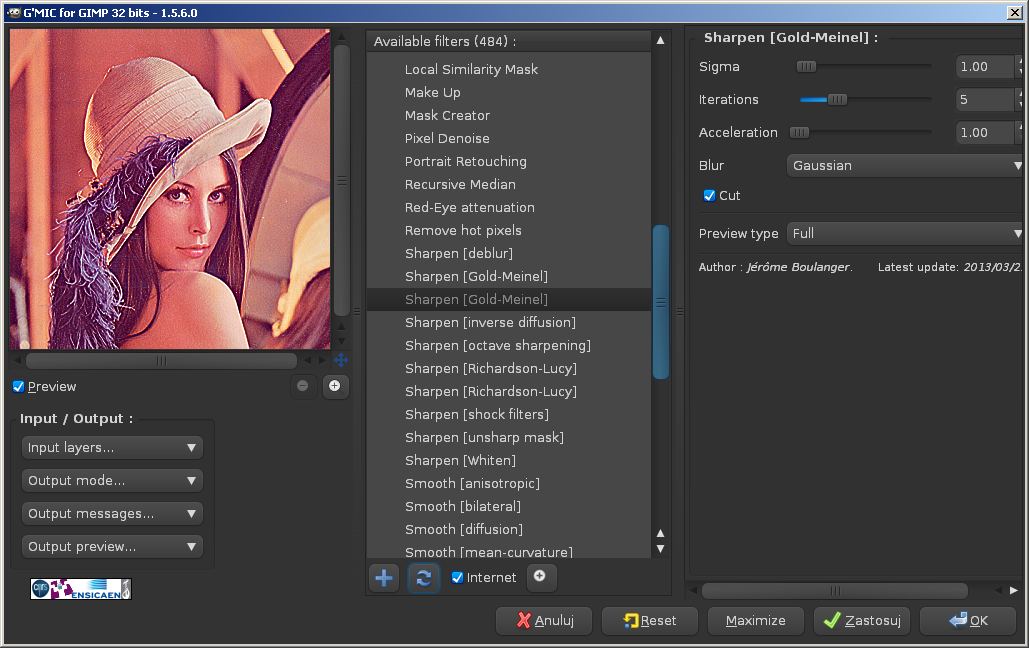Uncheck the Cut option
Screen dimensions: 1029x648
[709, 196]
